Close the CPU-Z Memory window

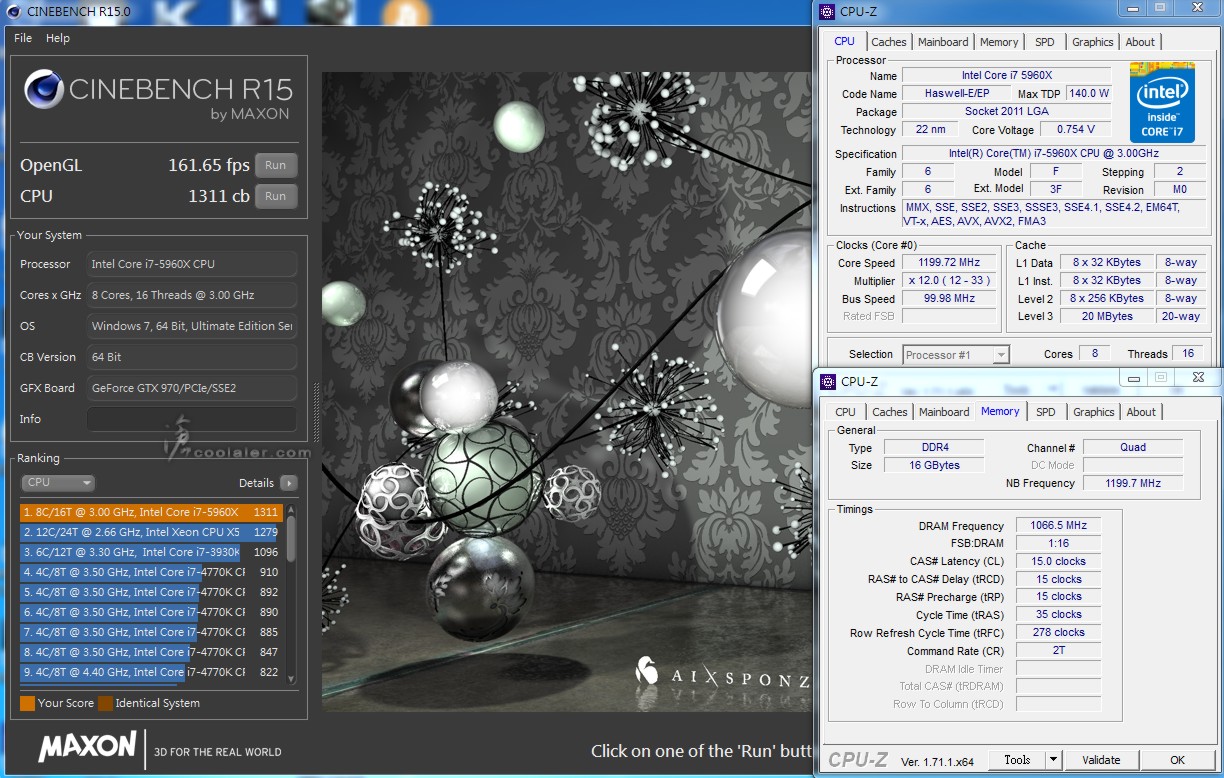click(x=1198, y=377)
